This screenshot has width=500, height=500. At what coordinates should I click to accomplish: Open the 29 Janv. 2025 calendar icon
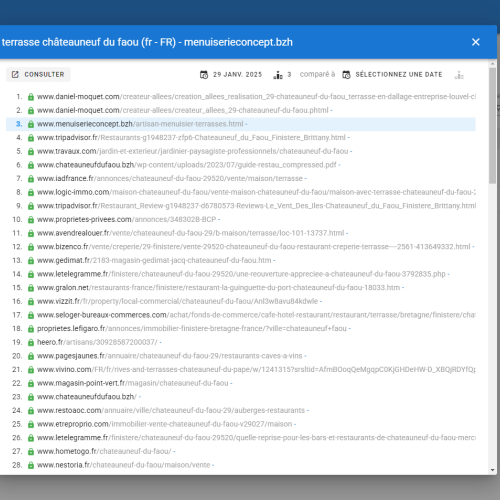(x=204, y=75)
